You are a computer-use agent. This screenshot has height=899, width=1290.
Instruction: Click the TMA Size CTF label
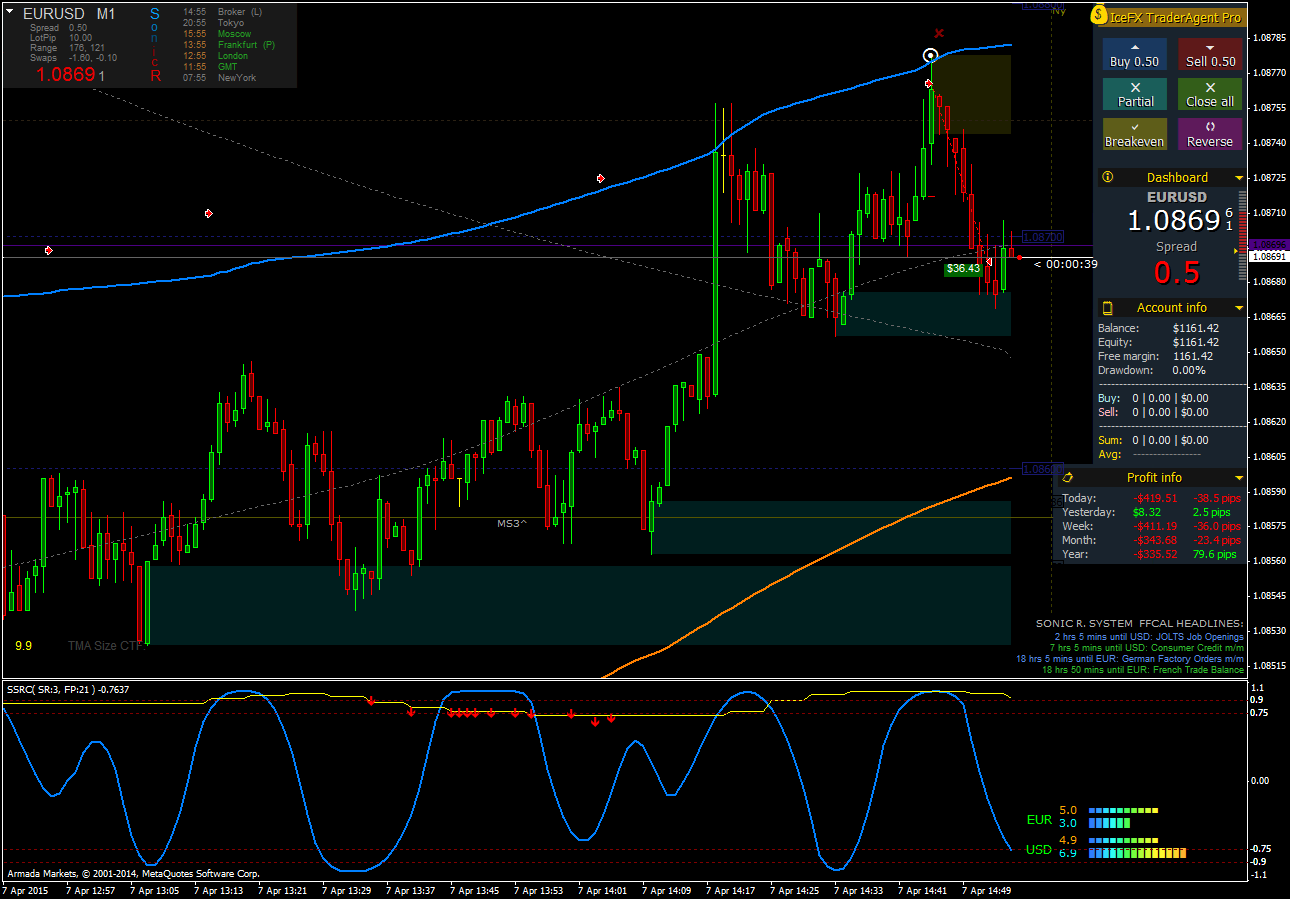click(106, 646)
